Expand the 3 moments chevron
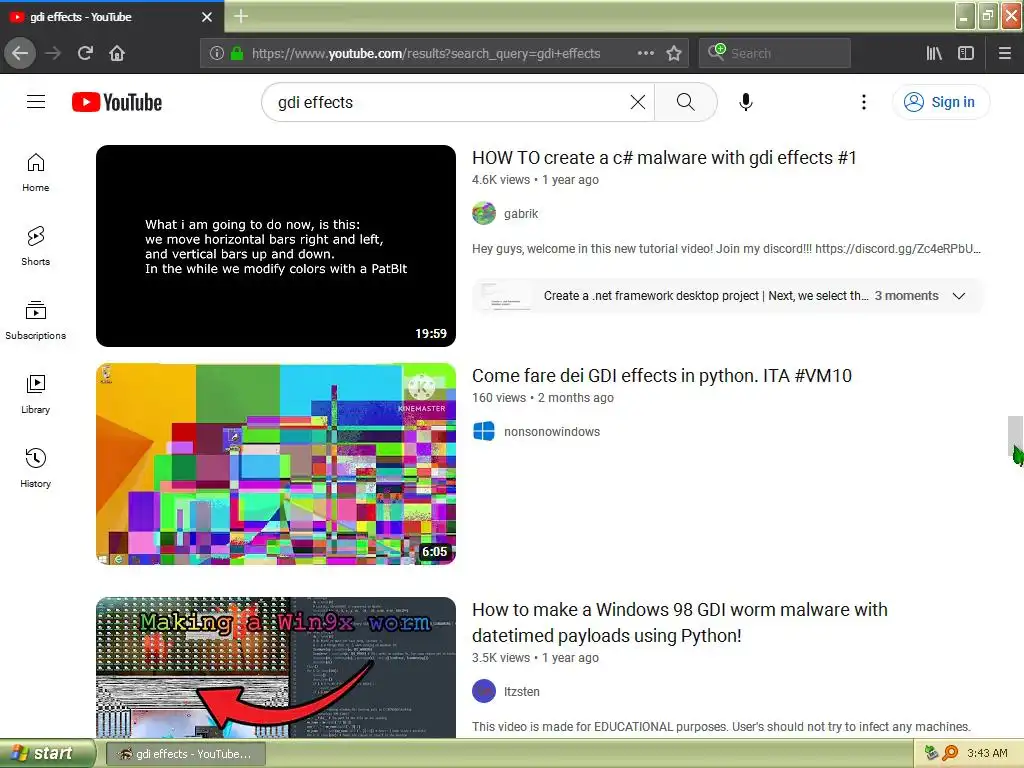Viewport: 1024px width, 768px height. 958,296
